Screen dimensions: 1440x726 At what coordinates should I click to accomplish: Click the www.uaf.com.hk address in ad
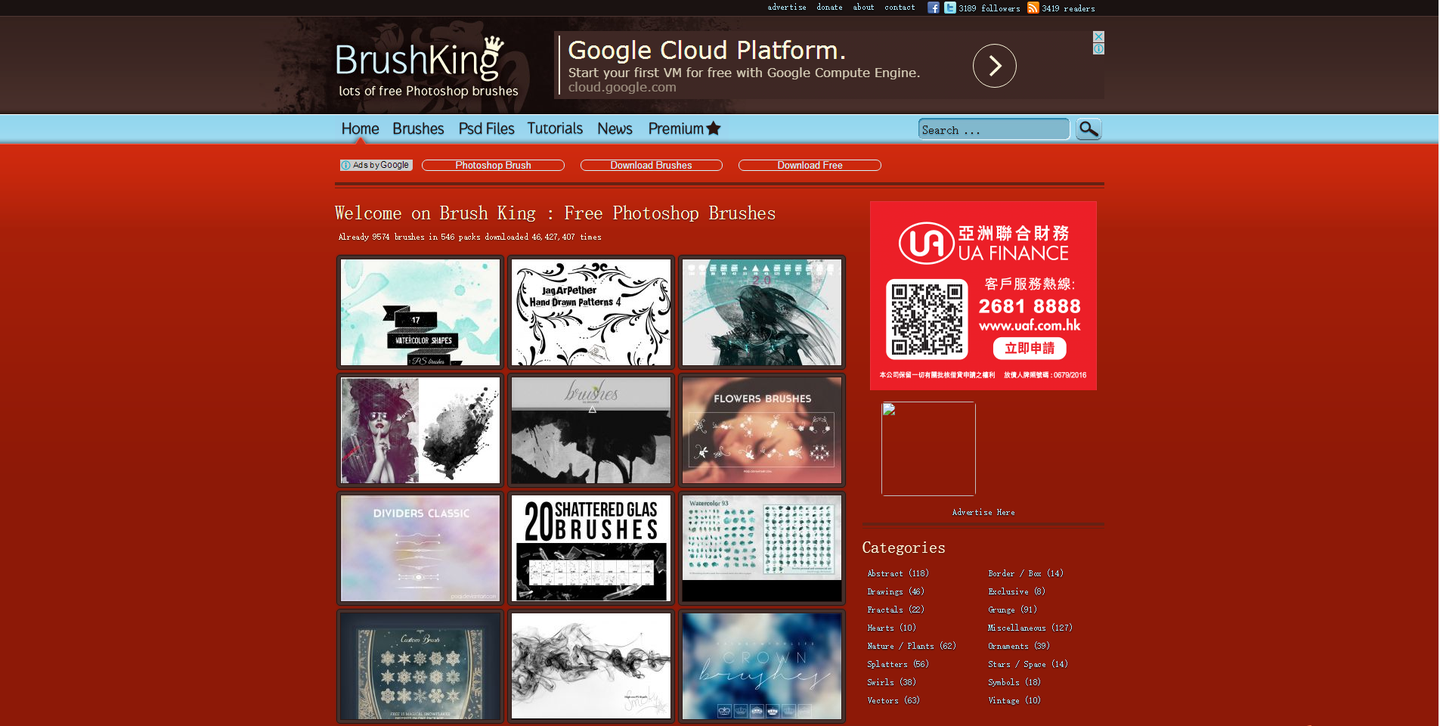click(1029, 325)
